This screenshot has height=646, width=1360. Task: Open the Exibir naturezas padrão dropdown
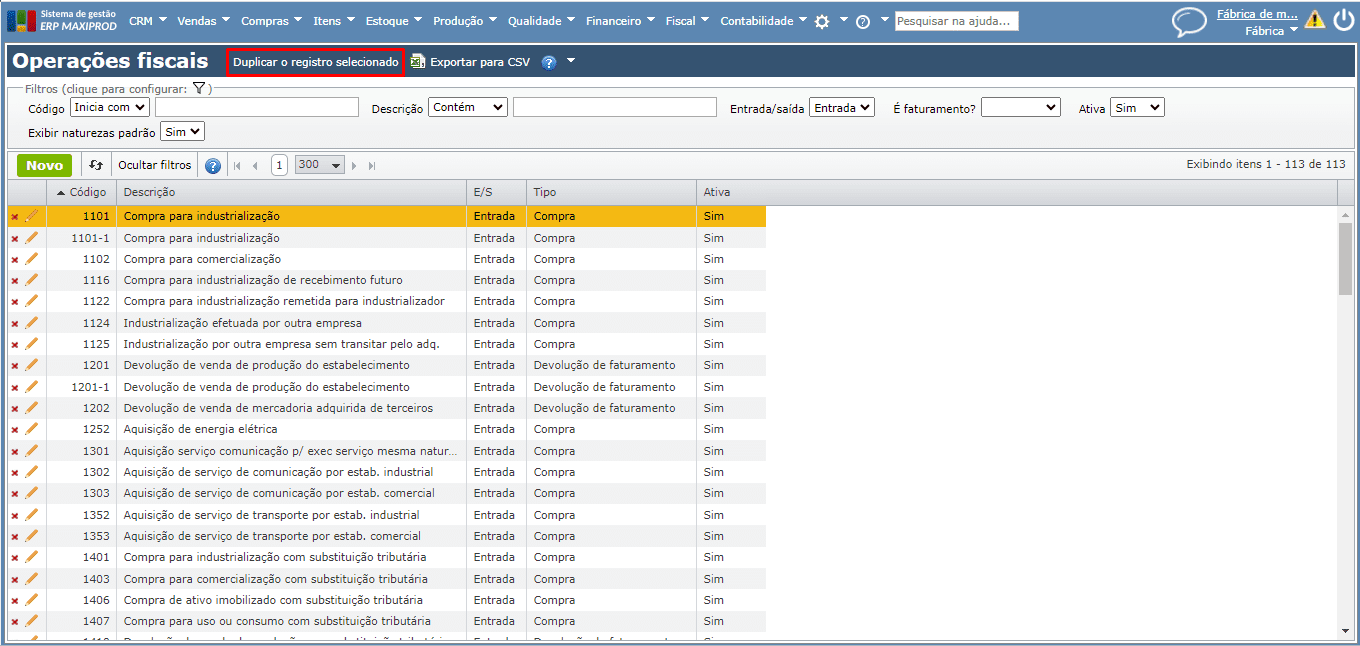click(182, 131)
